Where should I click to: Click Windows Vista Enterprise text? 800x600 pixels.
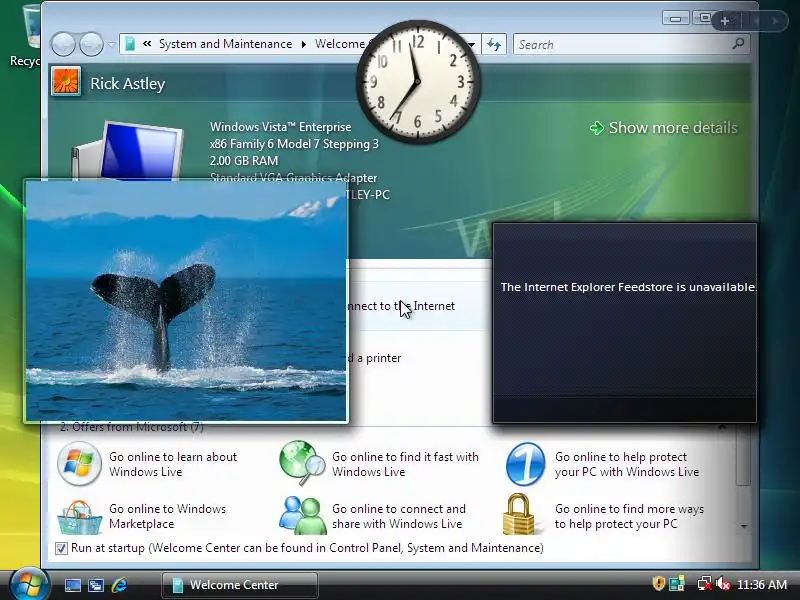pyautogui.click(x=280, y=127)
